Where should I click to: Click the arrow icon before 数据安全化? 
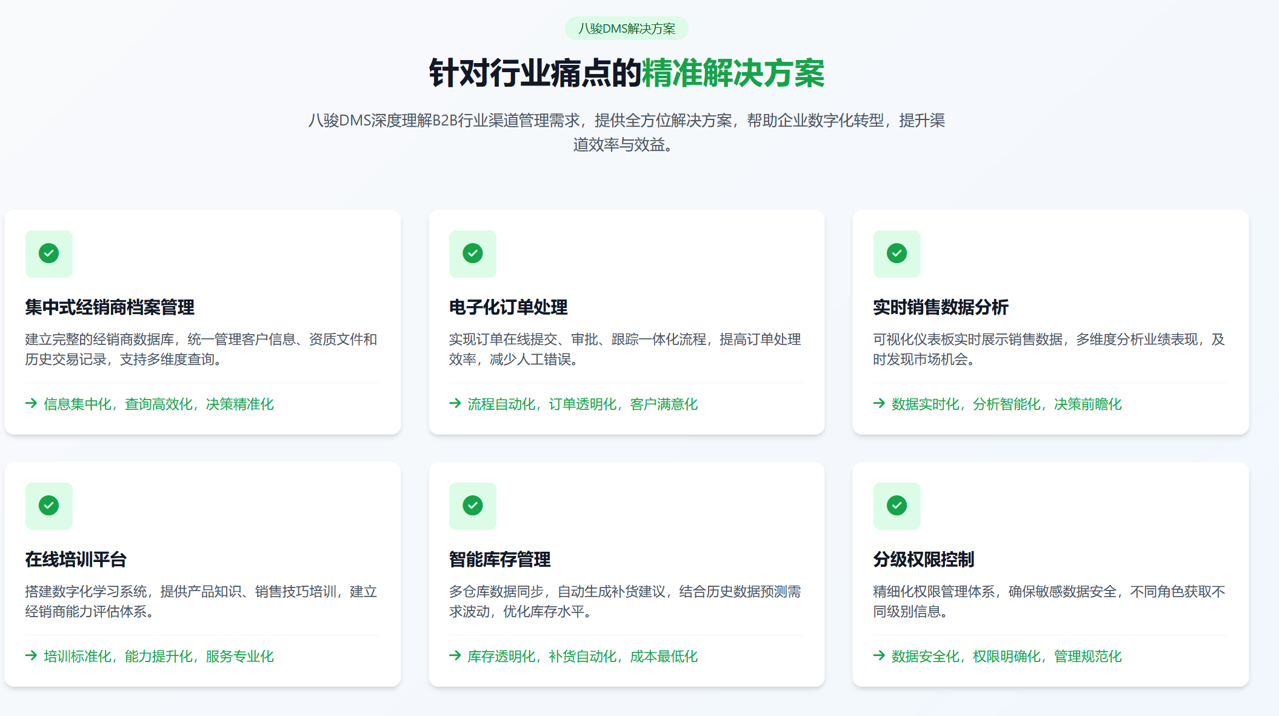tap(879, 656)
